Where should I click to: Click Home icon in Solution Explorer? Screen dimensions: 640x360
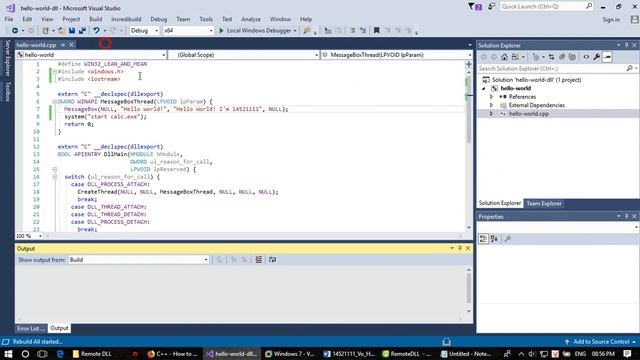coord(504,57)
